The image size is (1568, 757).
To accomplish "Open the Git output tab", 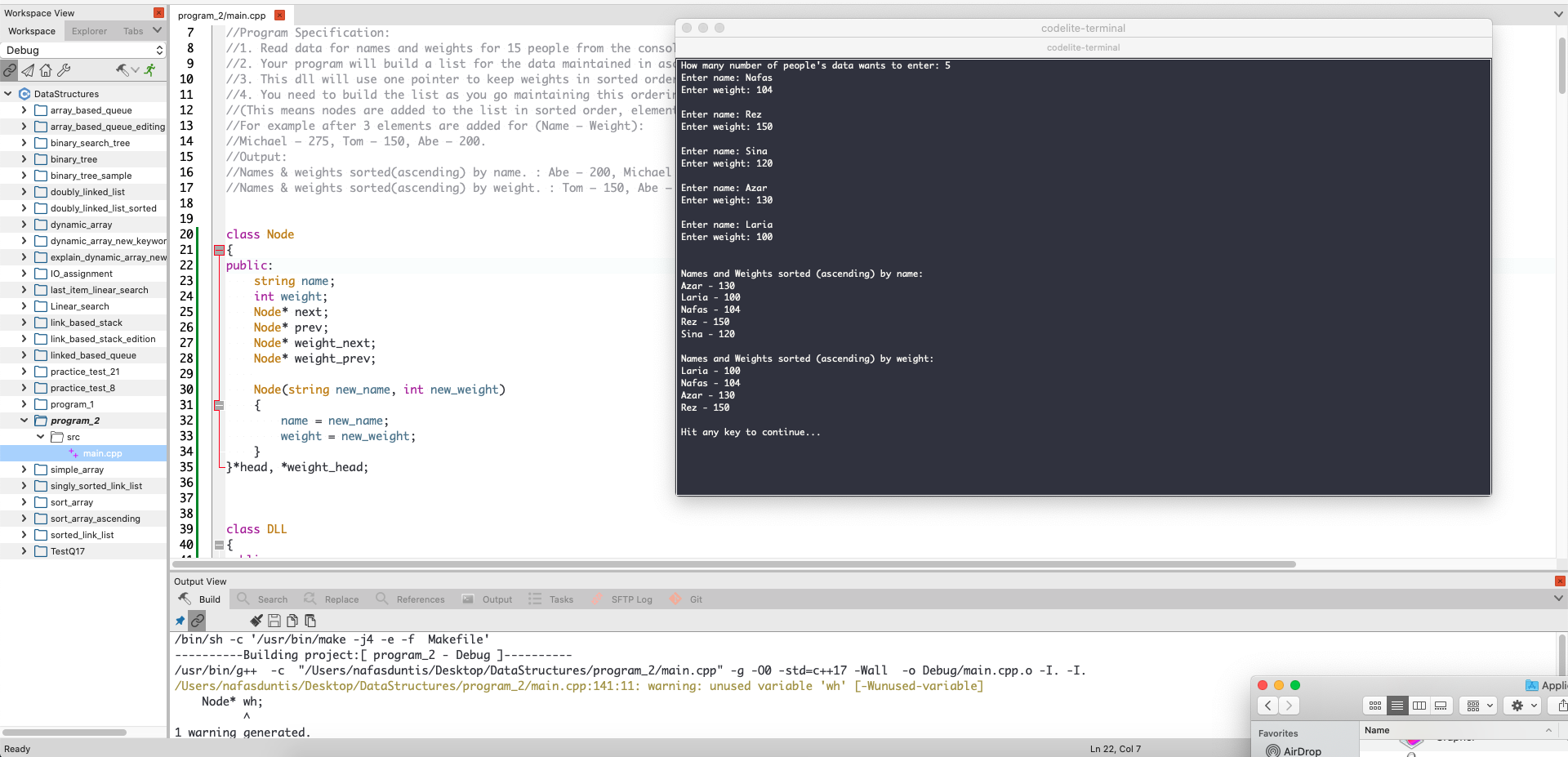I will (x=686, y=599).
